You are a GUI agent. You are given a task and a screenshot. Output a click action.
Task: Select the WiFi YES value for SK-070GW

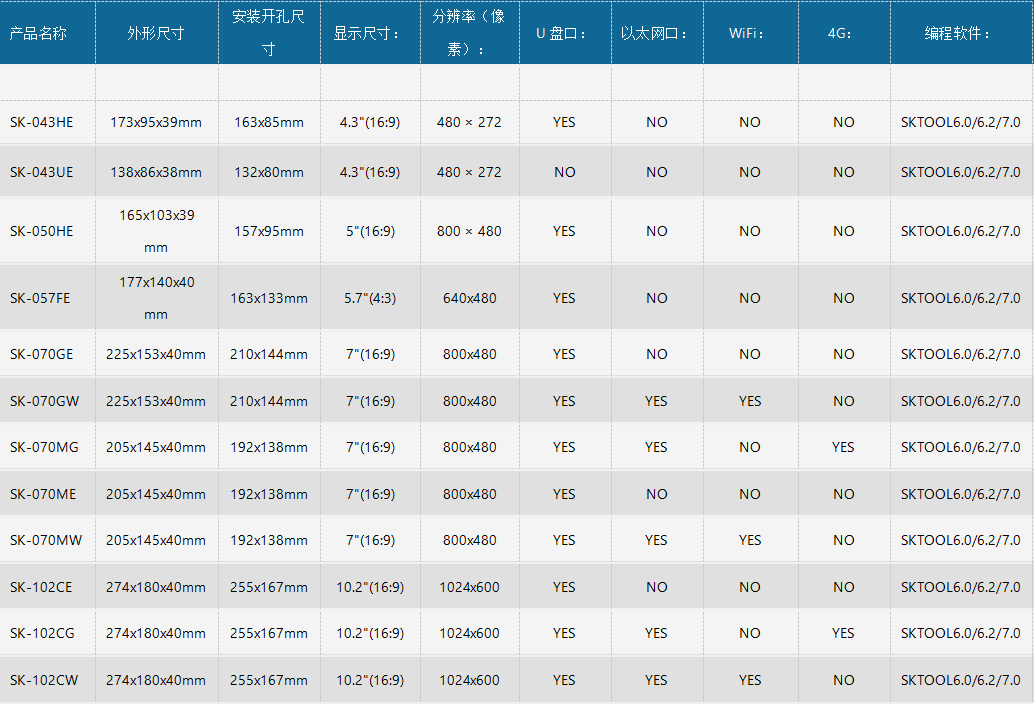point(750,401)
